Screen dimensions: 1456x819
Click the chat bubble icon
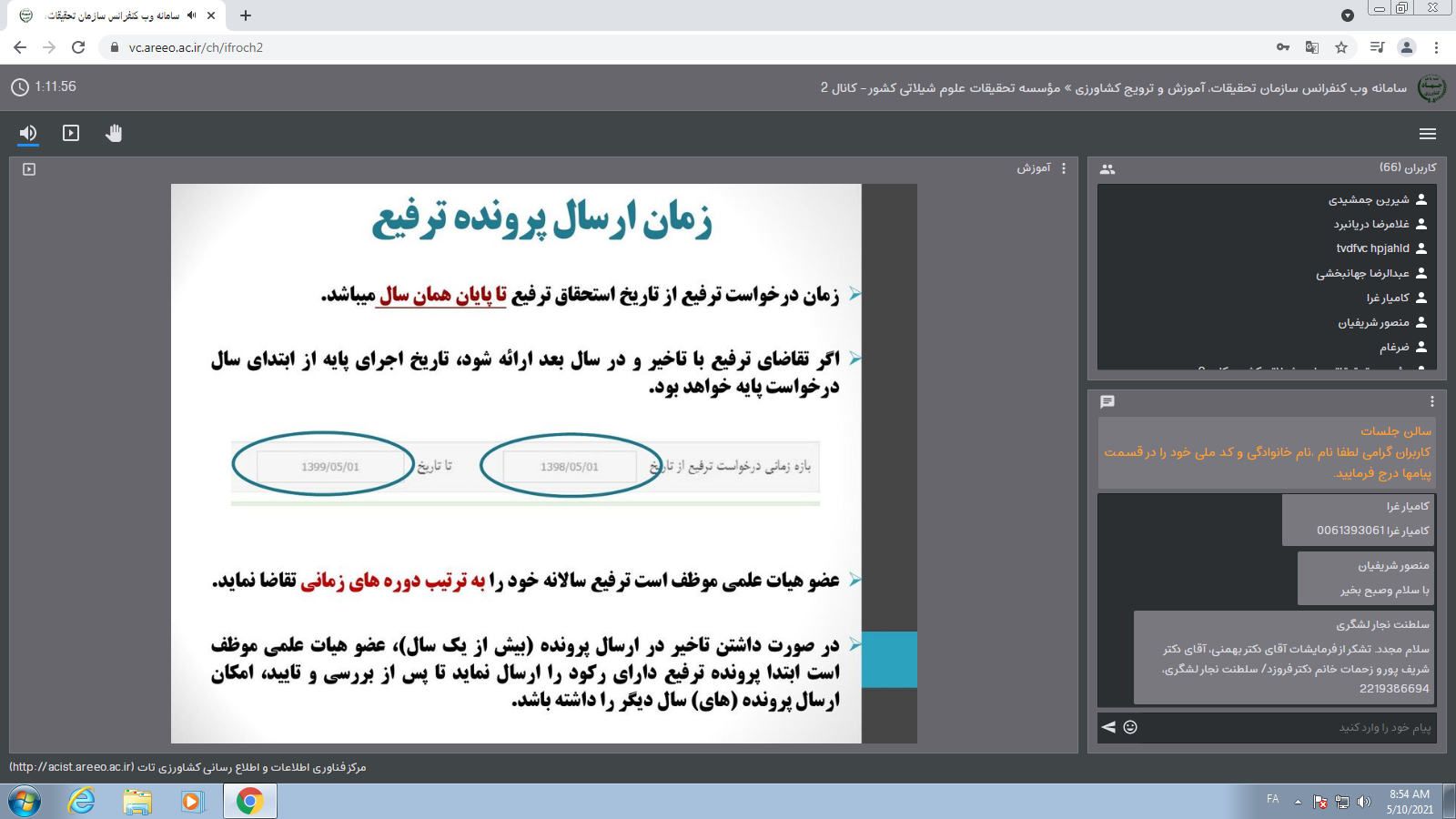coord(1107,401)
